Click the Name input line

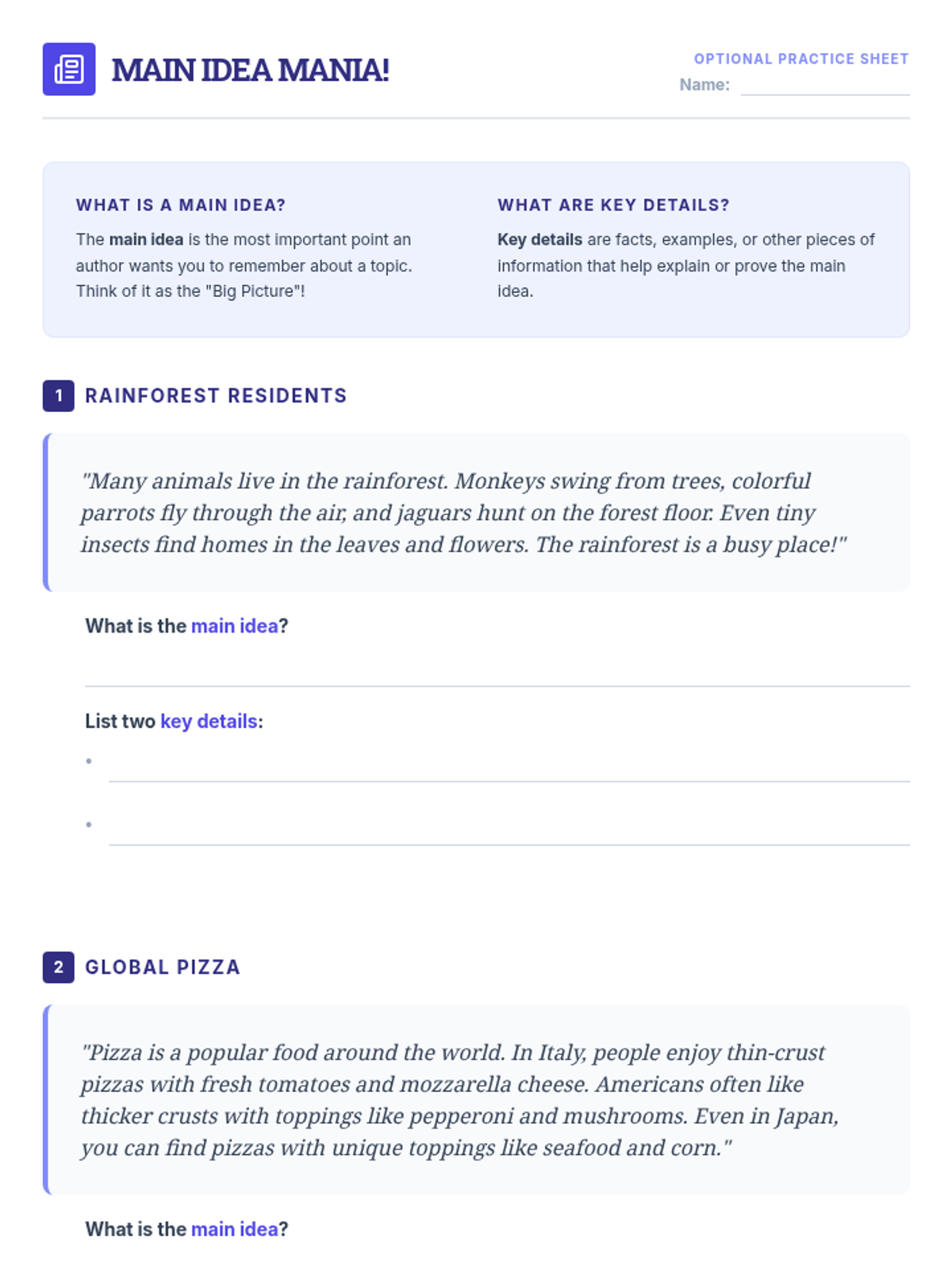tap(825, 86)
